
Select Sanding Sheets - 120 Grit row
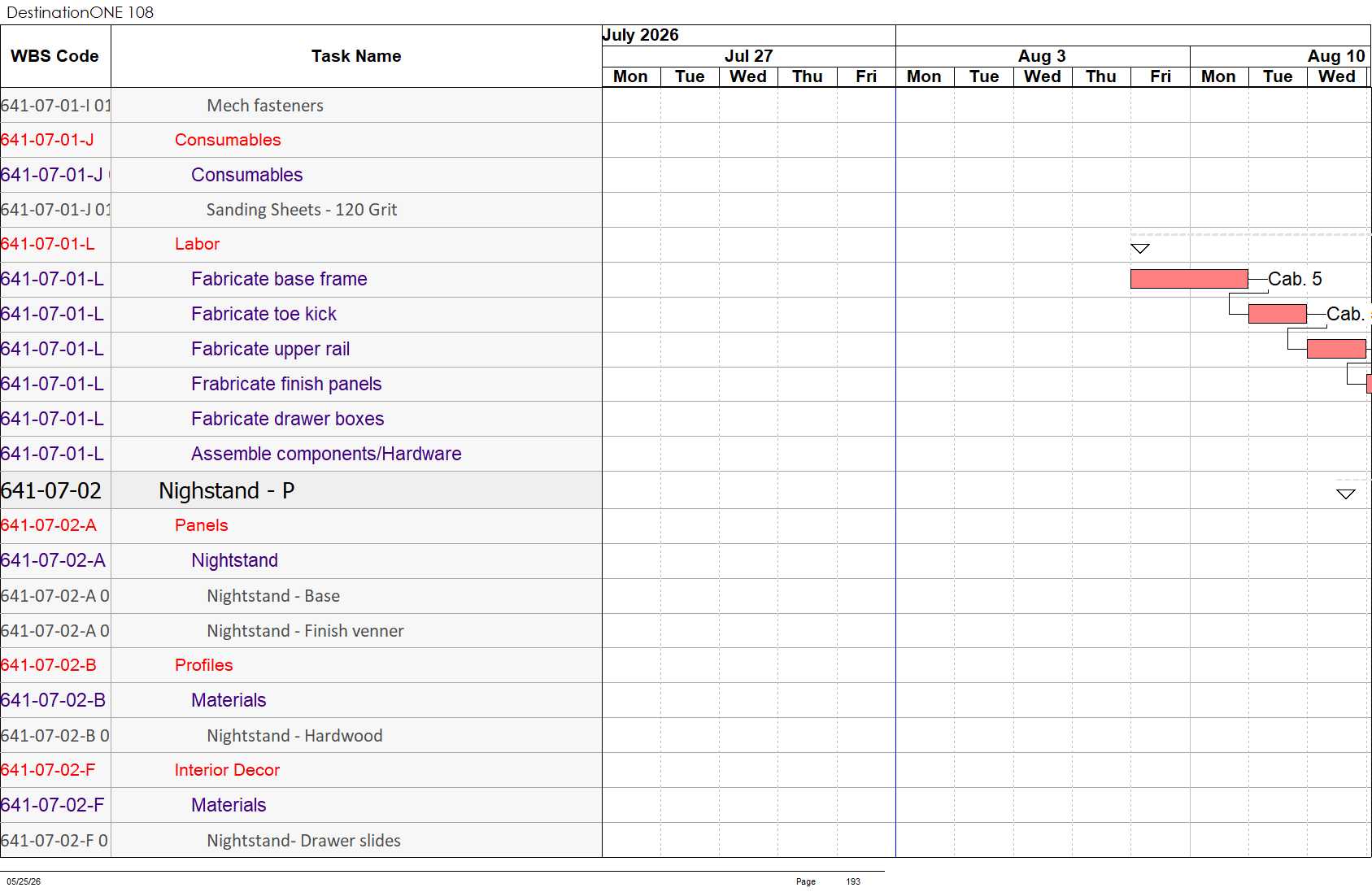pyautogui.click(x=302, y=210)
